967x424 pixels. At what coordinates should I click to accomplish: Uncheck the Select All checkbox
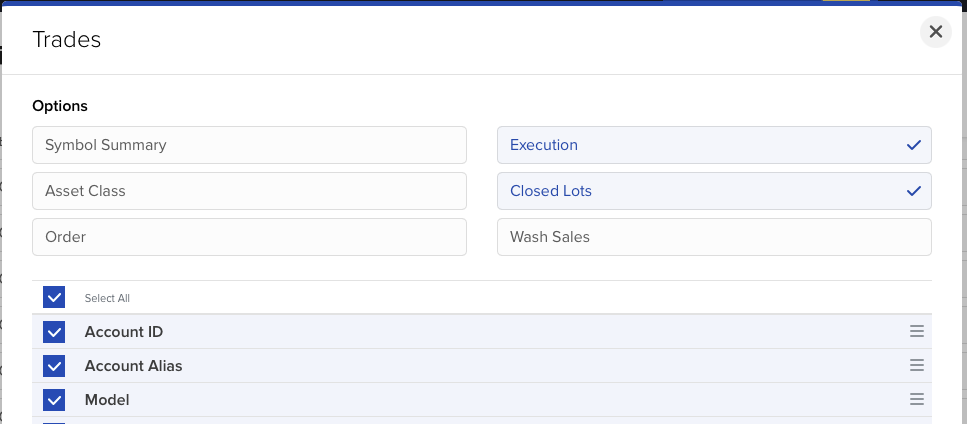pyautogui.click(x=54, y=298)
